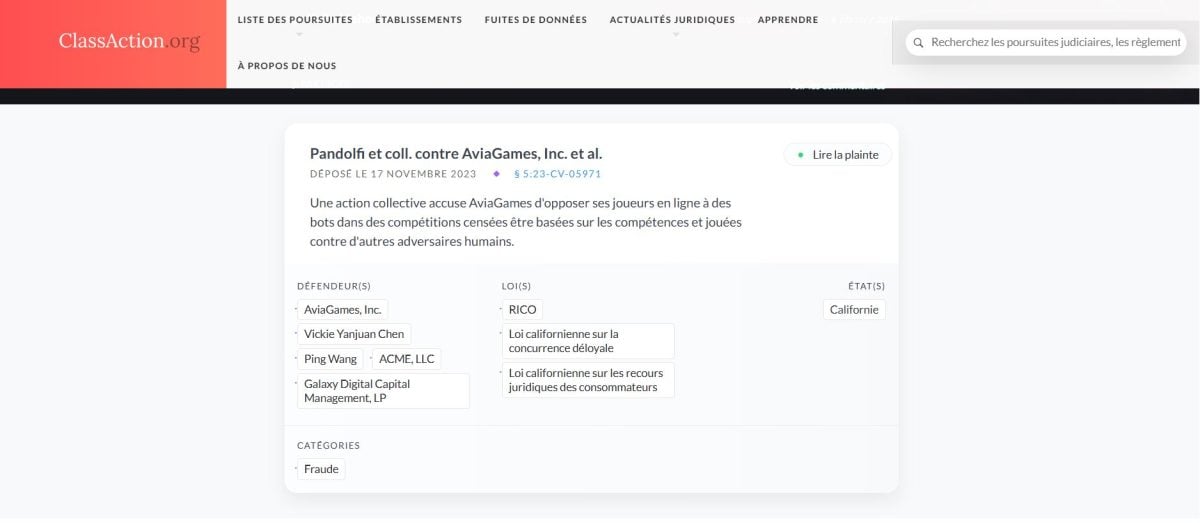Click the Catégories heading
Image resolution: width=1200 pixels, height=523 pixels.
[328, 446]
